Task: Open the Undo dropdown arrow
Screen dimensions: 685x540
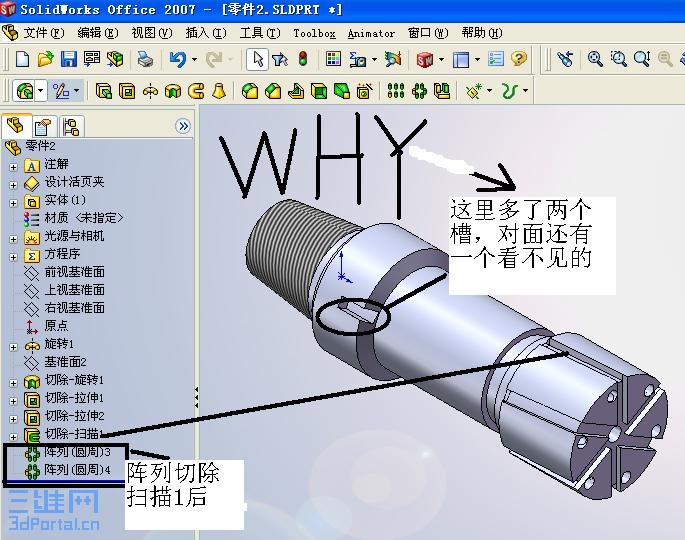Action: tap(194, 59)
